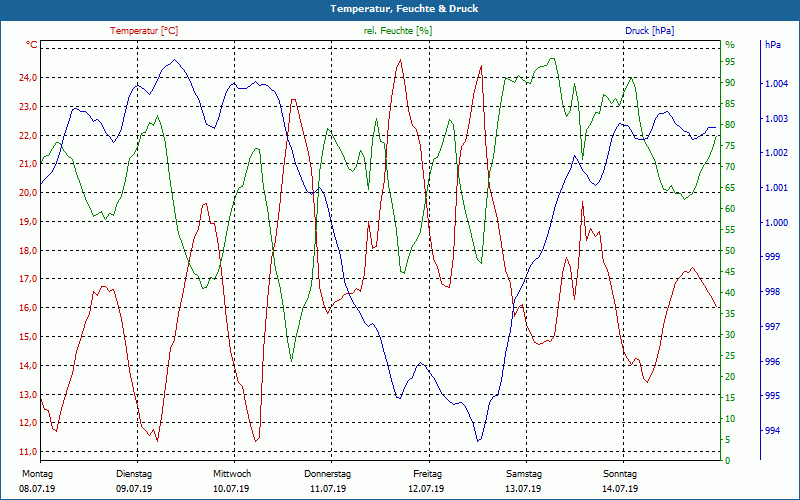Click the '995' pressure axis value

tap(773, 396)
